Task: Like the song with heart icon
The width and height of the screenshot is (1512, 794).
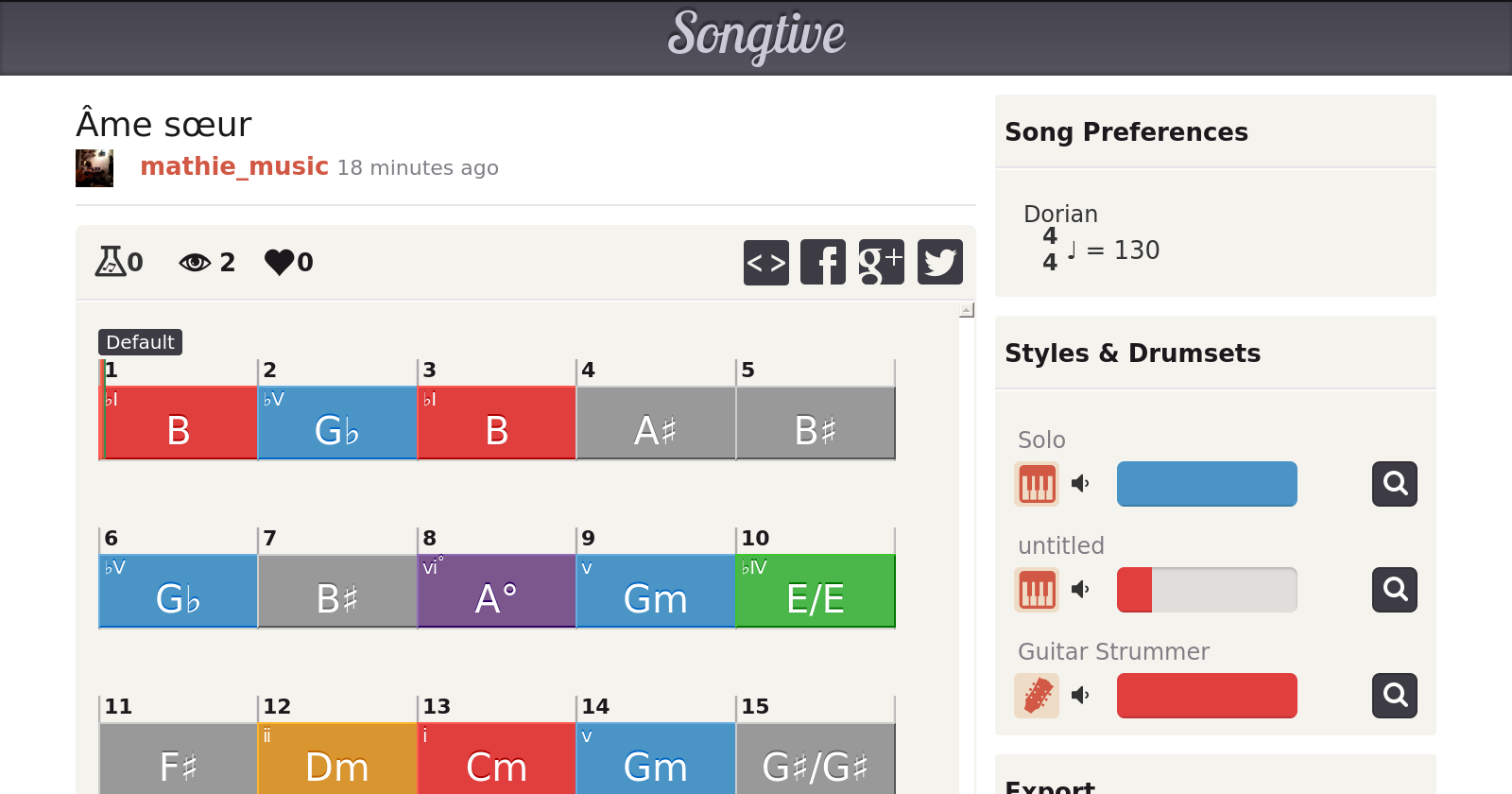Action: coord(280,262)
